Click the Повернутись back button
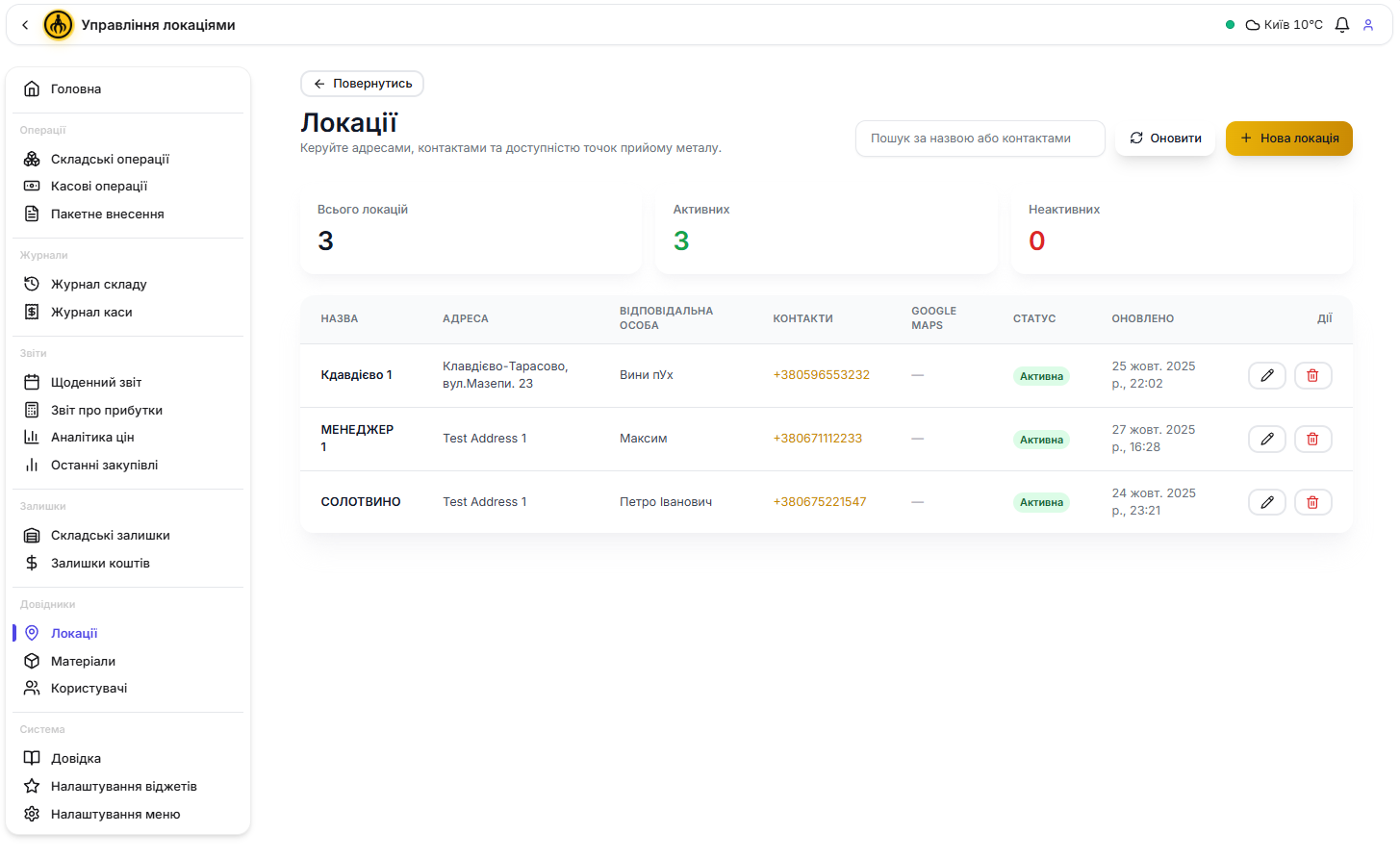The width and height of the screenshot is (1400, 858). pyautogui.click(x=362, y=84)
